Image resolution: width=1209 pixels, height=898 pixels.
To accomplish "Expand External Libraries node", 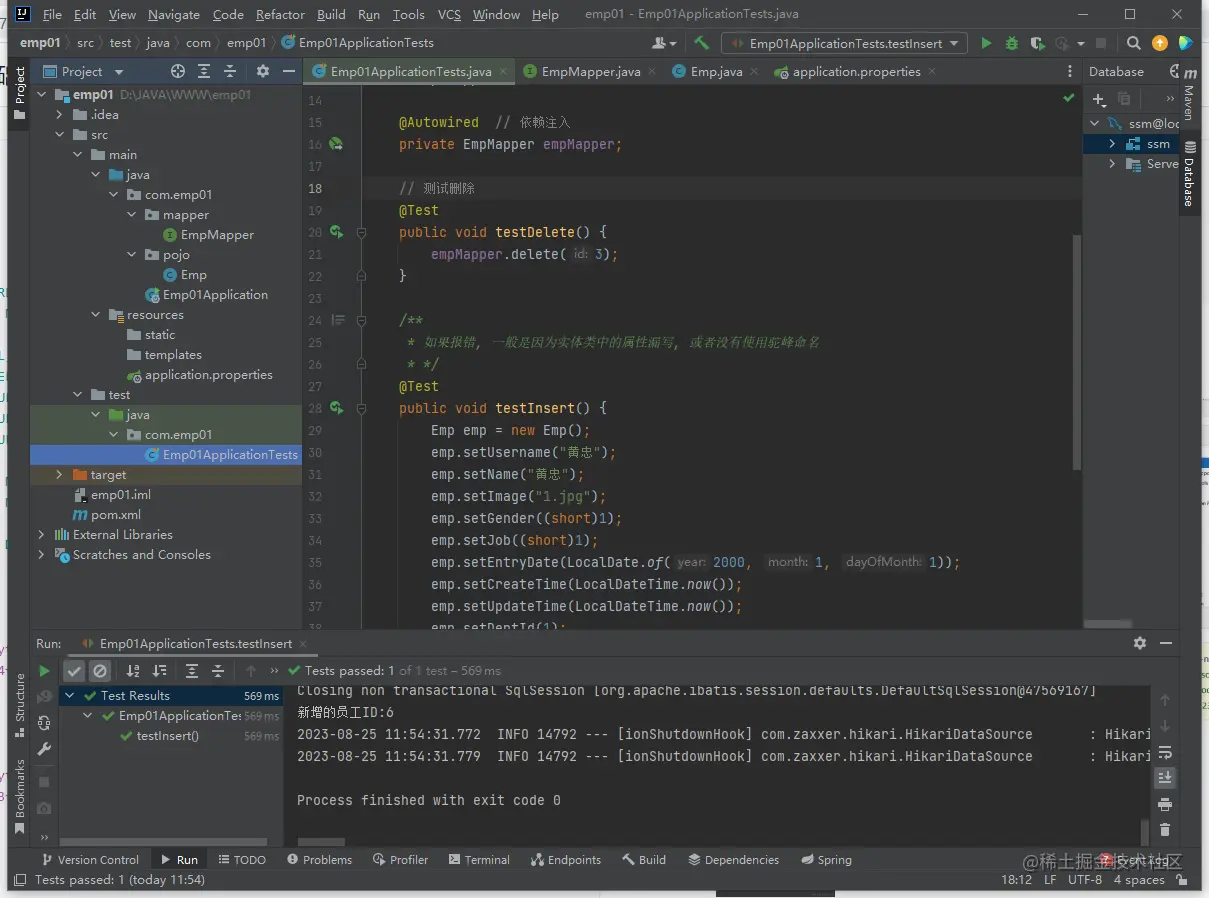I will (41, 535).
